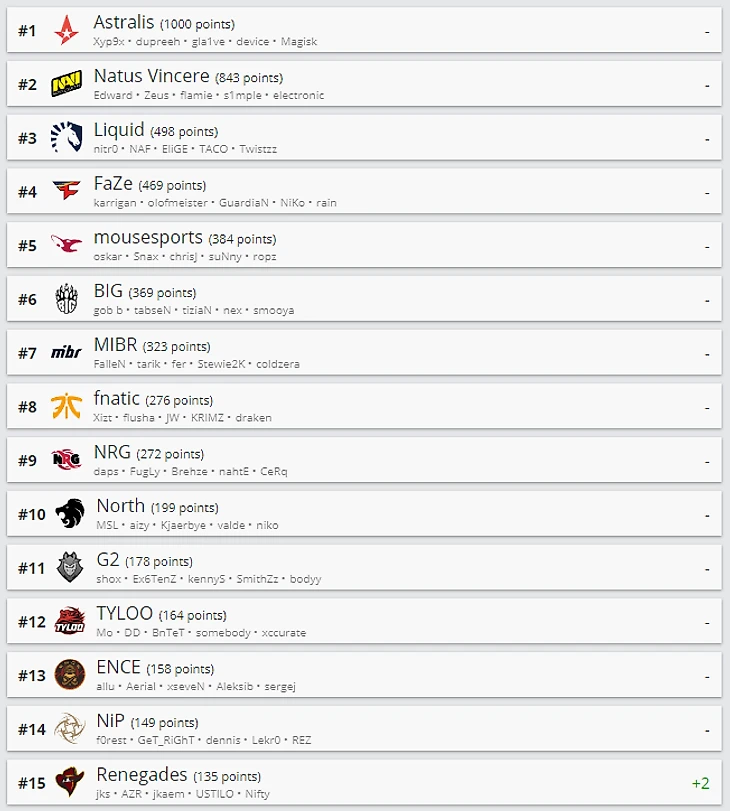Viewport: 730px width, 811px height.
Task: Click the NRG team logo
Action: pyautogui.click(x=67, y=459)
